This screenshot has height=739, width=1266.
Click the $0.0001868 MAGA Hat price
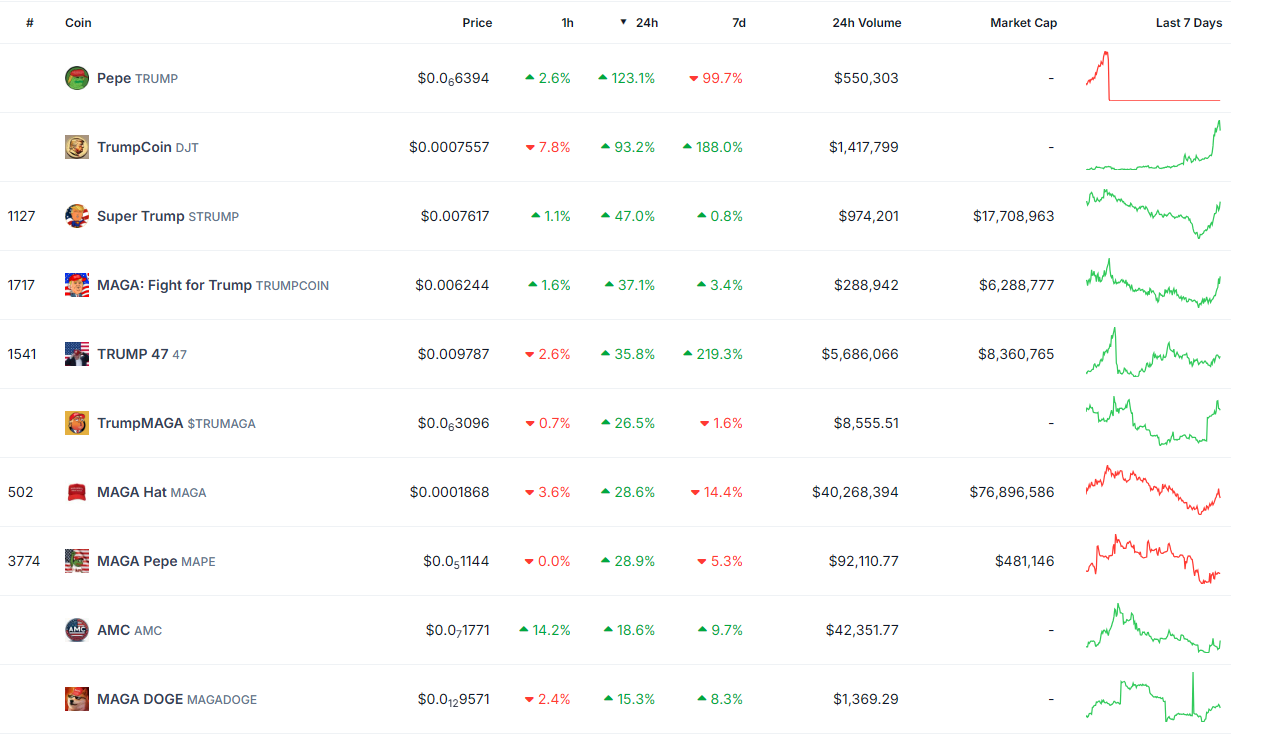click(450, 492)
